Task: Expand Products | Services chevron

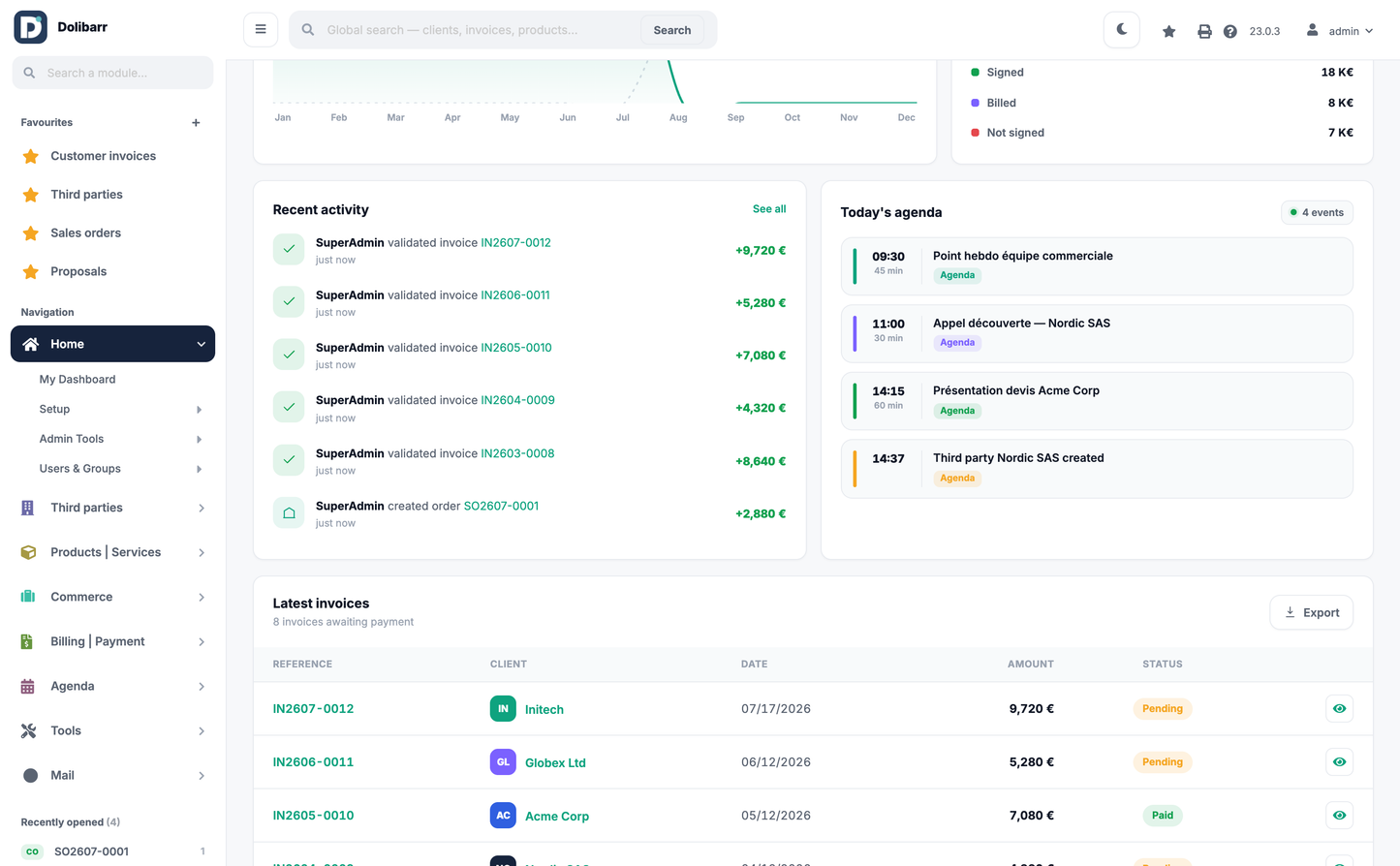Action: (x=202, y=552)
